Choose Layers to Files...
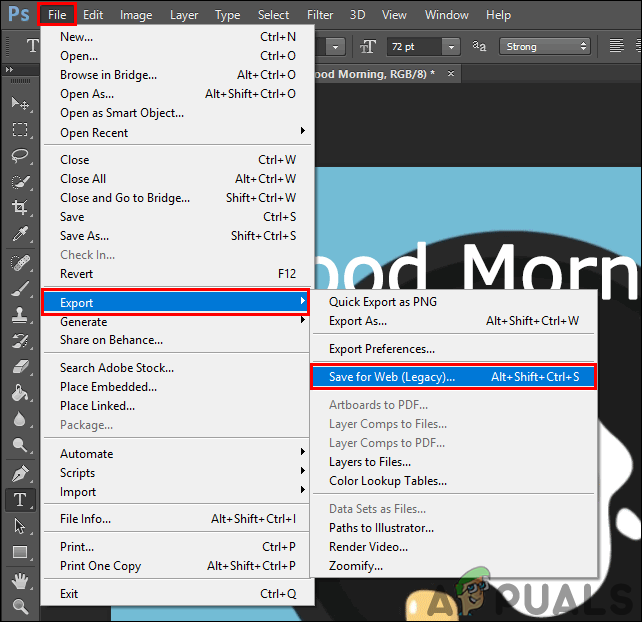 coord(454,462)
